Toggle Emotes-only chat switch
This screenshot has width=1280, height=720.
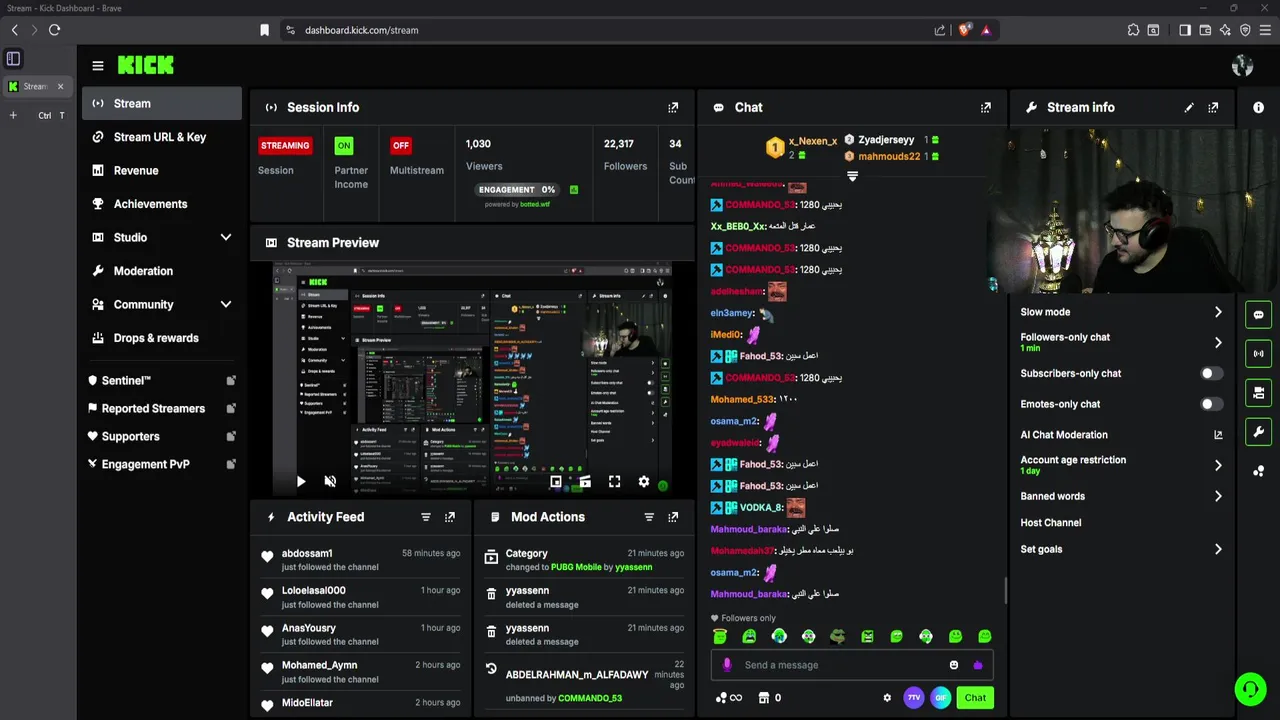tap(1211, 404)
